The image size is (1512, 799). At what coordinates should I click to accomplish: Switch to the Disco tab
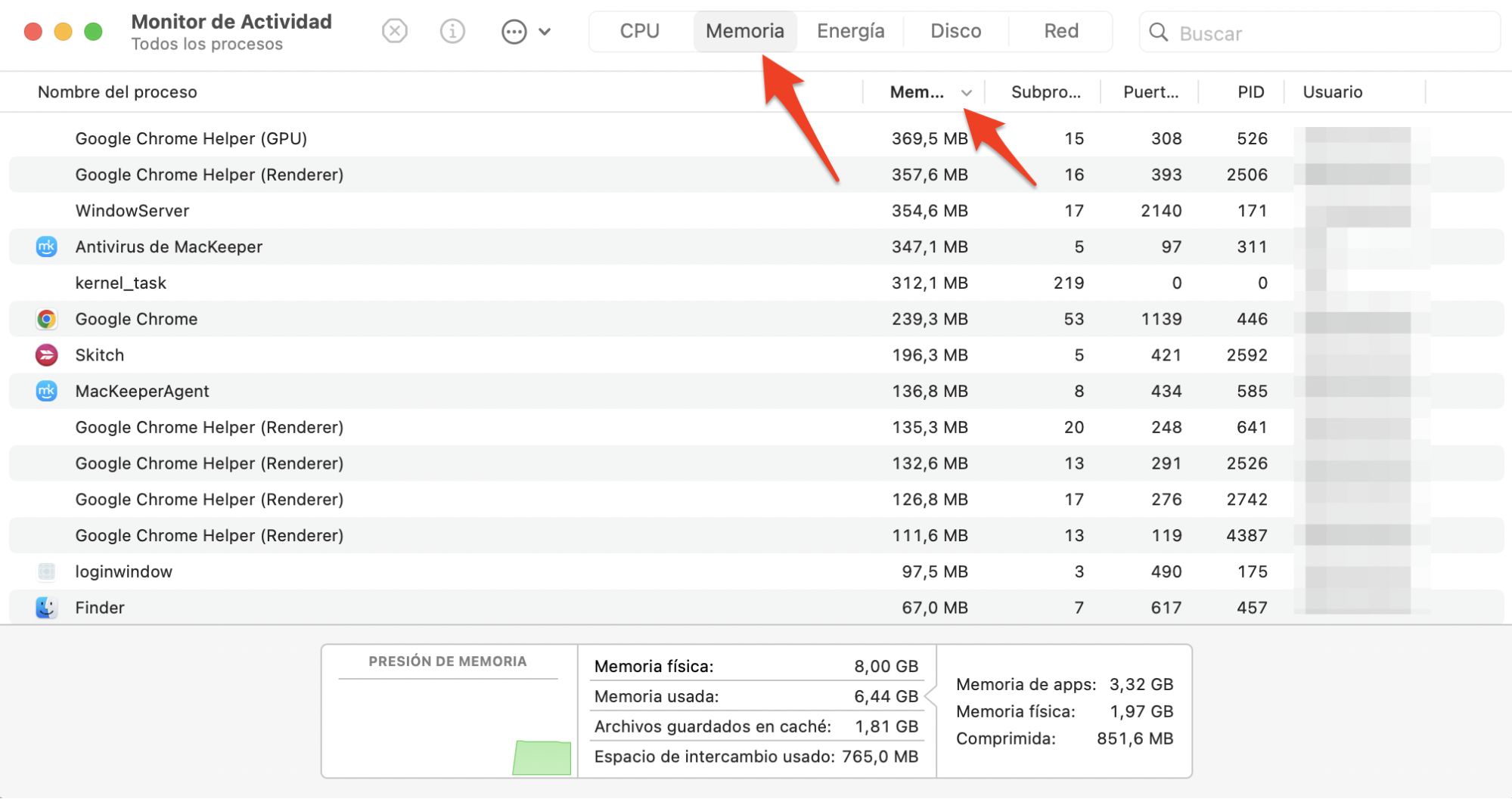[x=955, y=31]
